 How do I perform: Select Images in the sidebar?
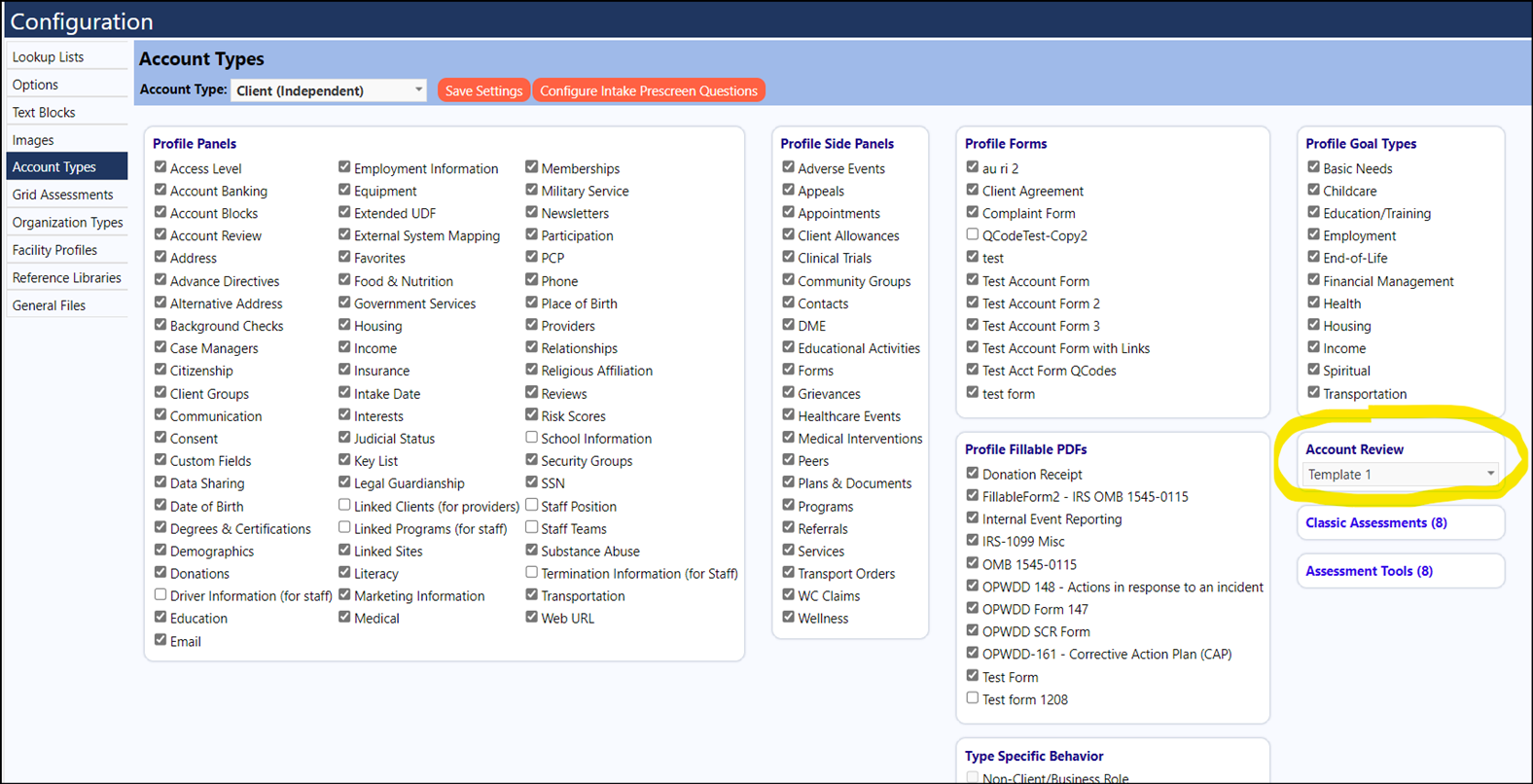(x=67, y=140)
